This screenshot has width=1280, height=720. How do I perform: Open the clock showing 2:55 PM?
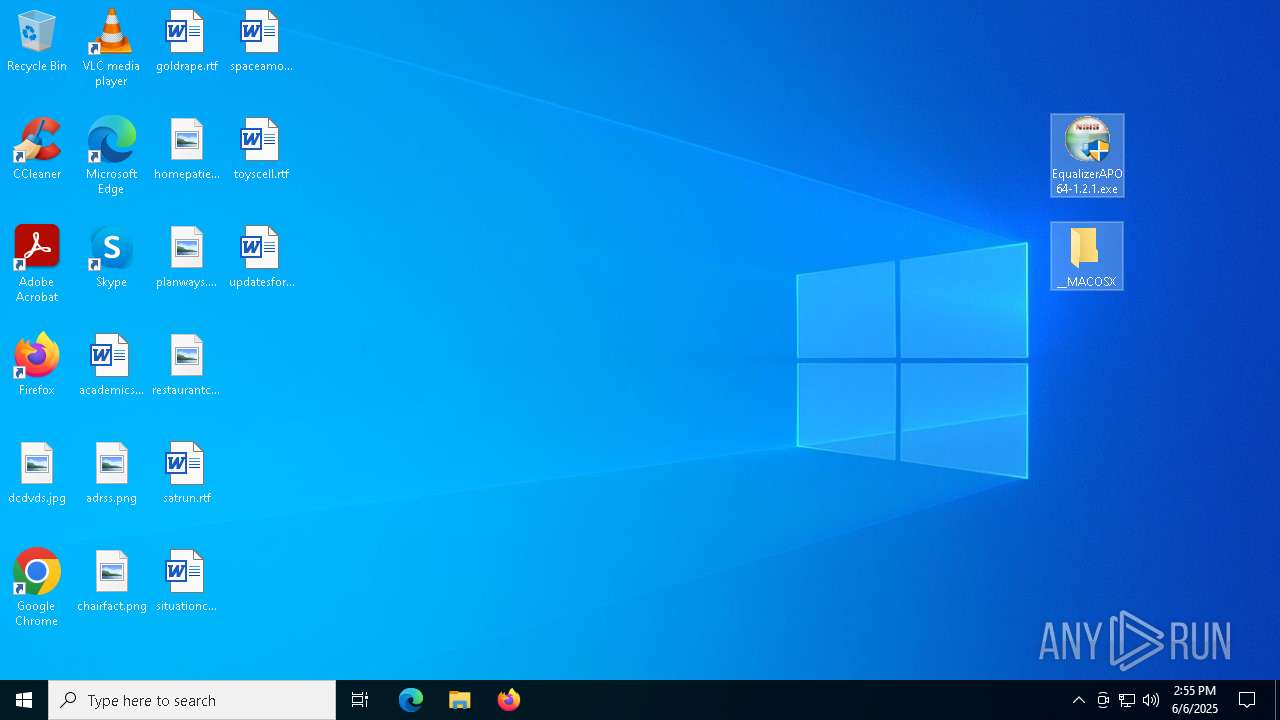[1195, 700]
